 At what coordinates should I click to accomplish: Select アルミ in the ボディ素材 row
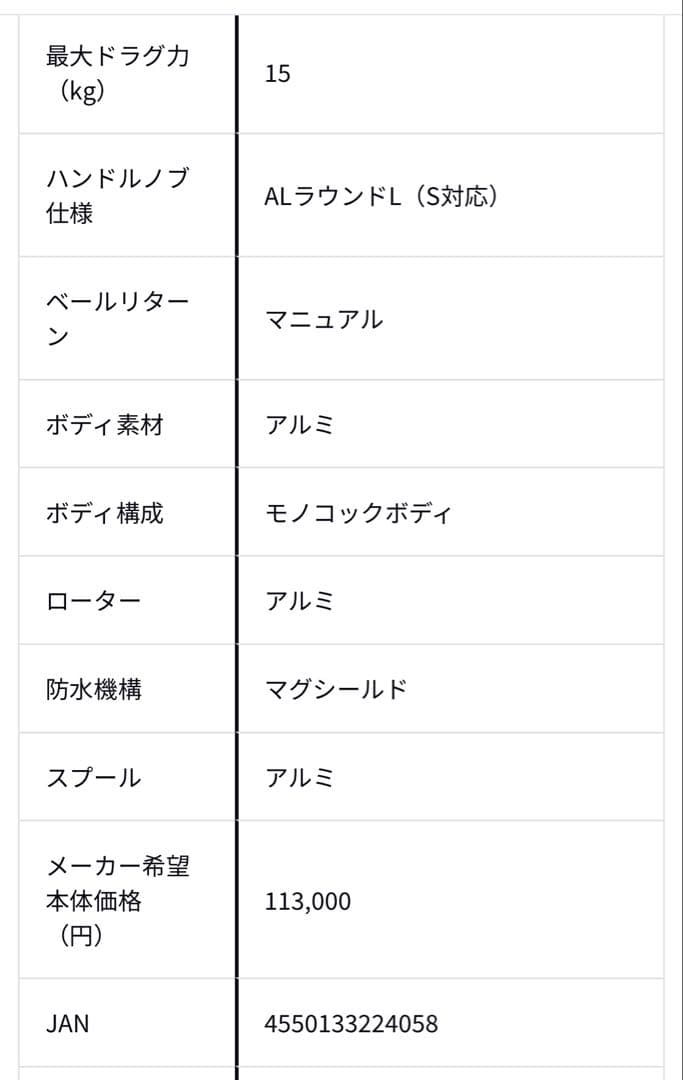(299, 424)
